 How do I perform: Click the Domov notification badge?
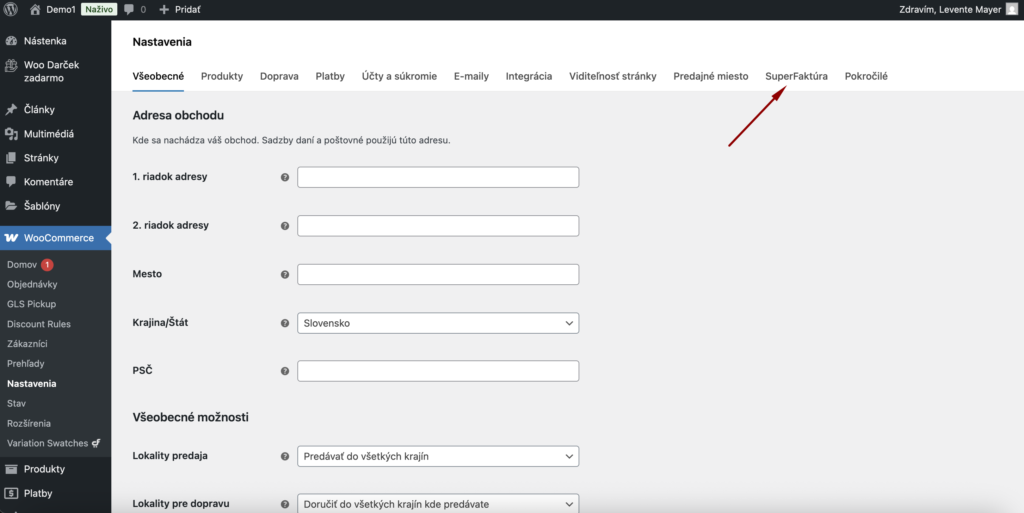point(47,265)
